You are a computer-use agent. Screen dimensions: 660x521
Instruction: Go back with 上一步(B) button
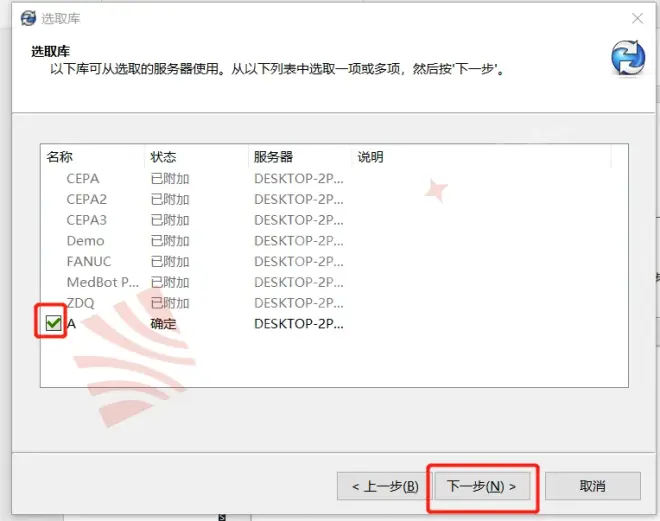(385, 486)
